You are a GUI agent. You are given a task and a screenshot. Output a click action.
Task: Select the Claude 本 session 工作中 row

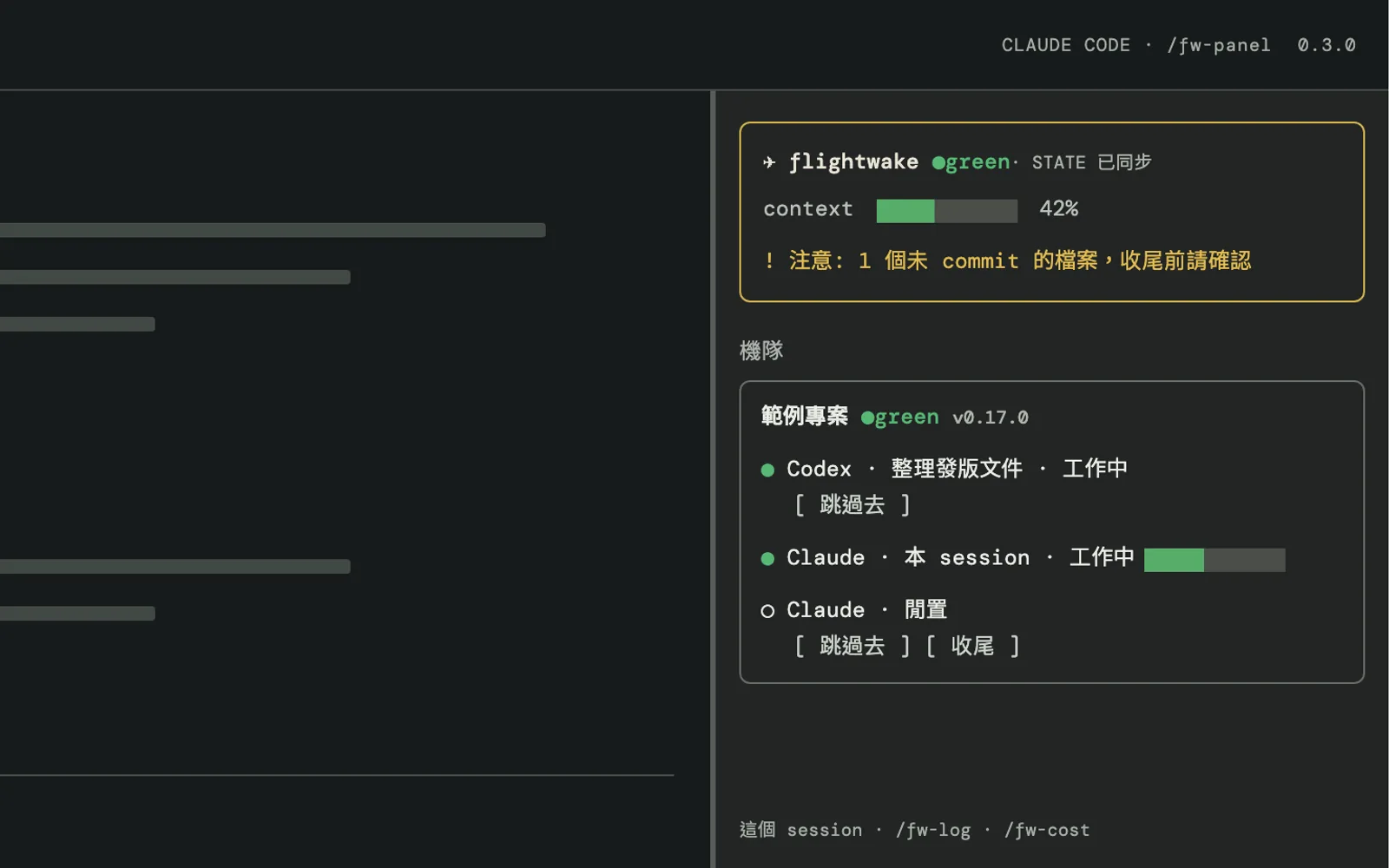[1023, 558]
